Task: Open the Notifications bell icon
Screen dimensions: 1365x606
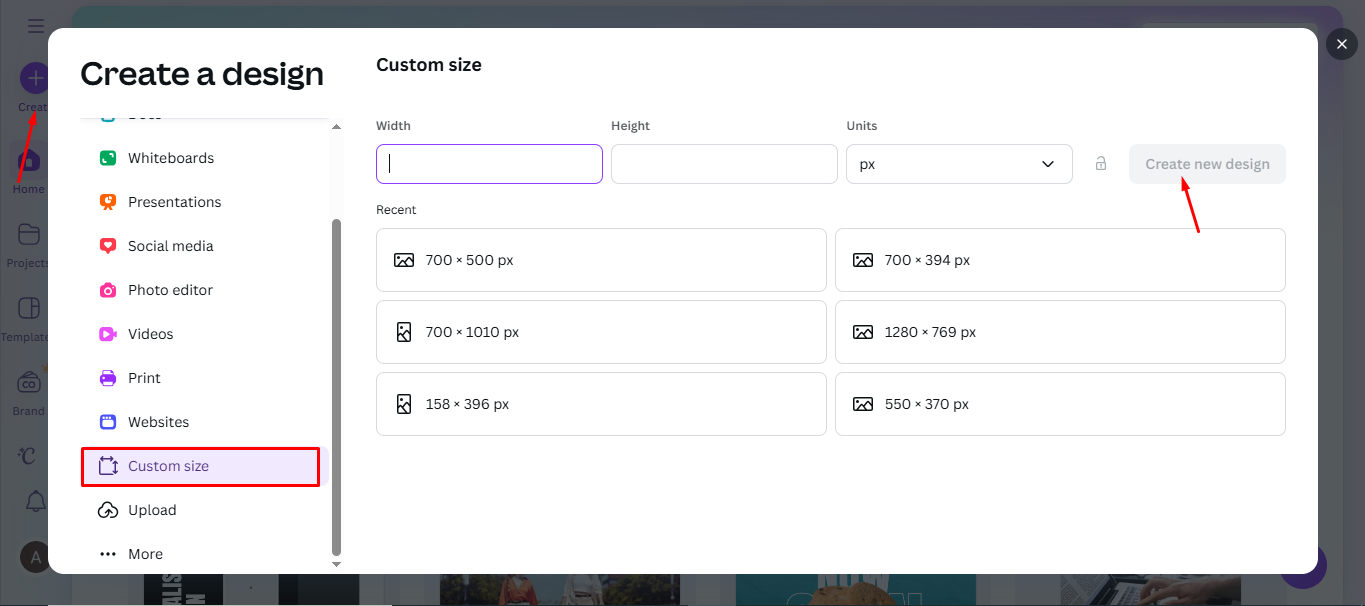Action: click(x=35, y=501)
